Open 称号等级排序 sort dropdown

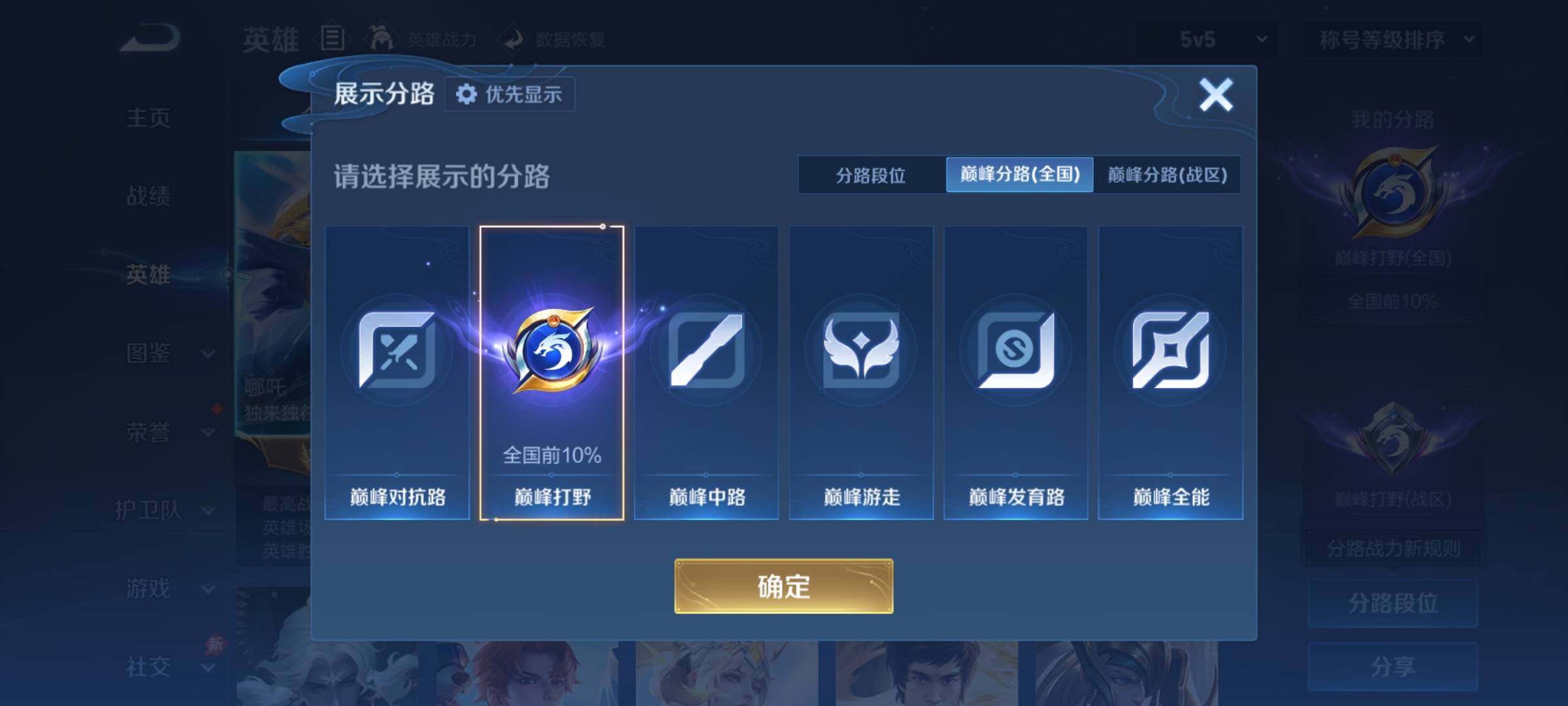[x=1393, y=40]
